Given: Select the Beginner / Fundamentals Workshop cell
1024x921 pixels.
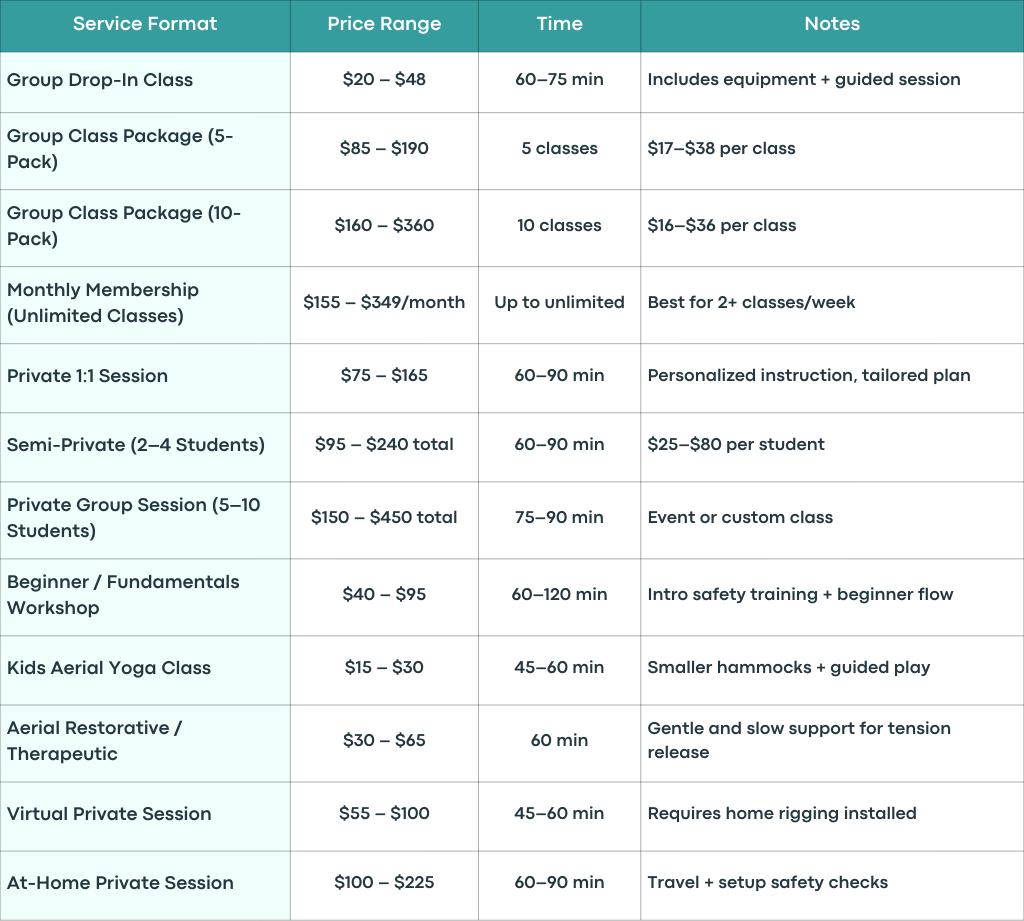Looking at the screenshot, I should coord(145,595).
